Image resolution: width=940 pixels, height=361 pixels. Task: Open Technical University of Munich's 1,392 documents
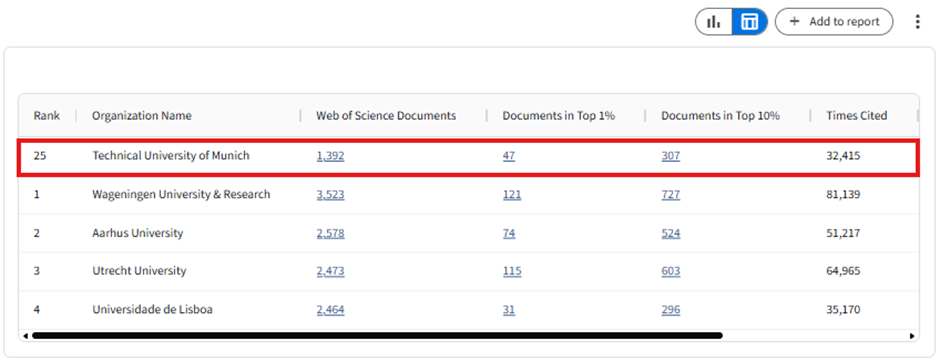(330, 156)
